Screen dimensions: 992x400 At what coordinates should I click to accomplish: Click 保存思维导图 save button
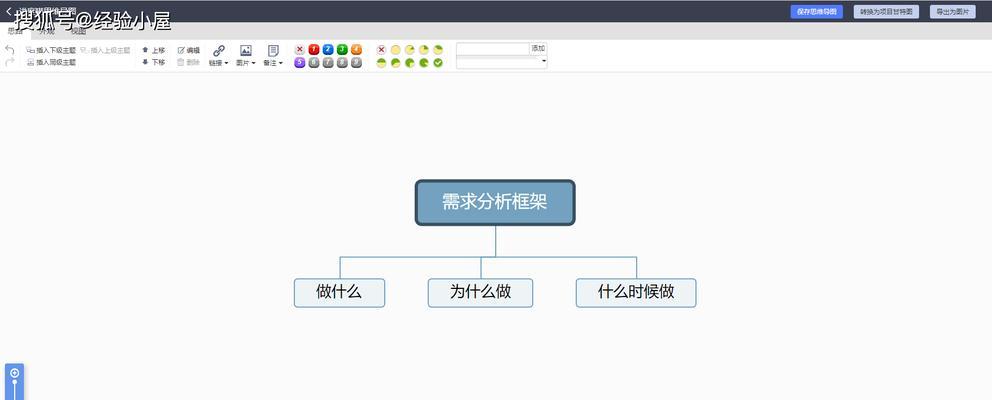pos(816,11)
